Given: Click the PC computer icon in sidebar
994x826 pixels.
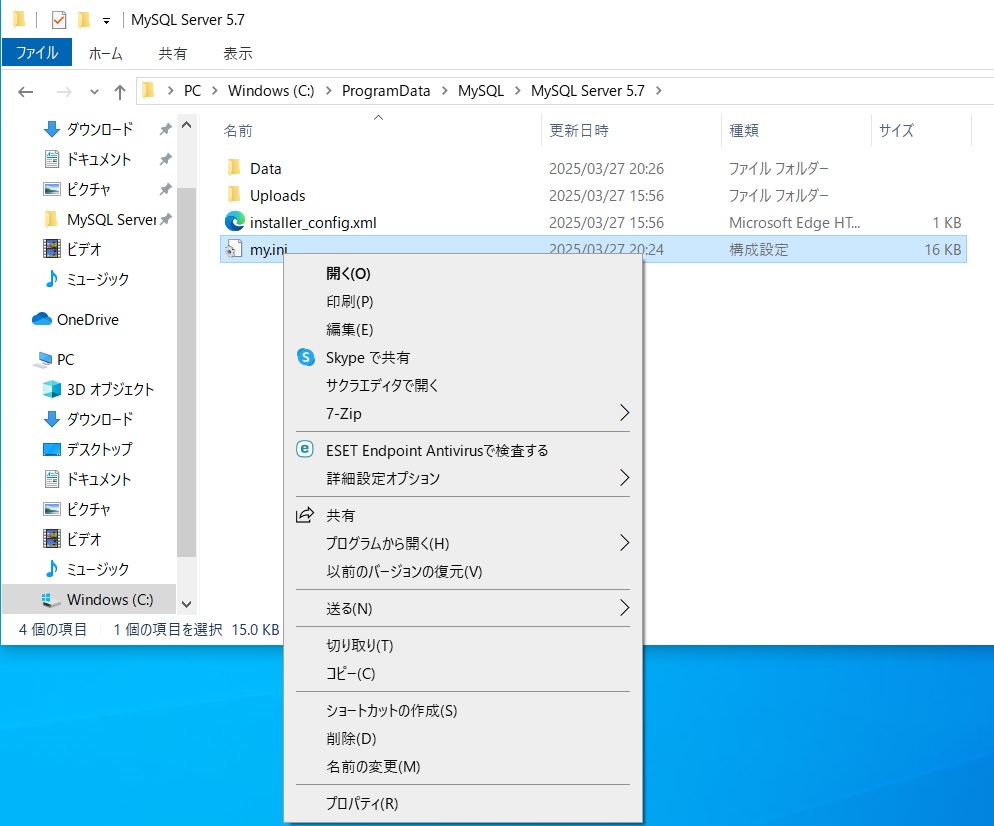Looking at the screenshot, I should pyautogui.click(x=43, y=359).
